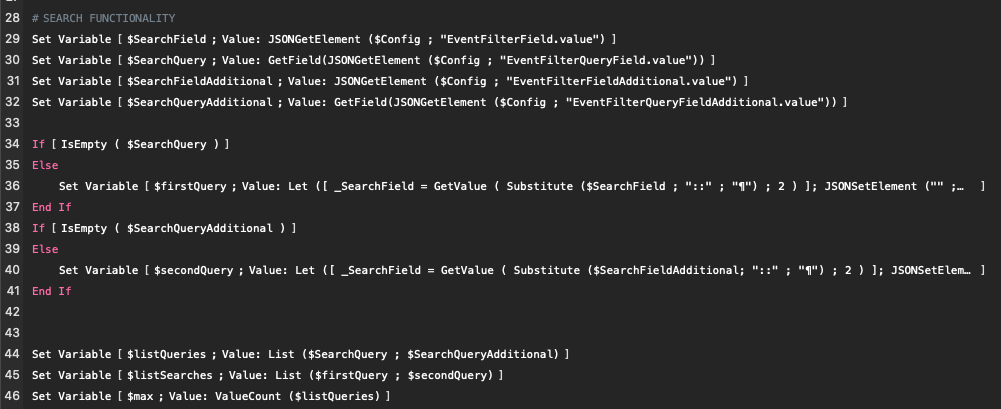Select the SEARCH FUNCTIONALITY comment line
This screenshot has height=409, width=1001.
pyautogui.click(x=103, y=18)
